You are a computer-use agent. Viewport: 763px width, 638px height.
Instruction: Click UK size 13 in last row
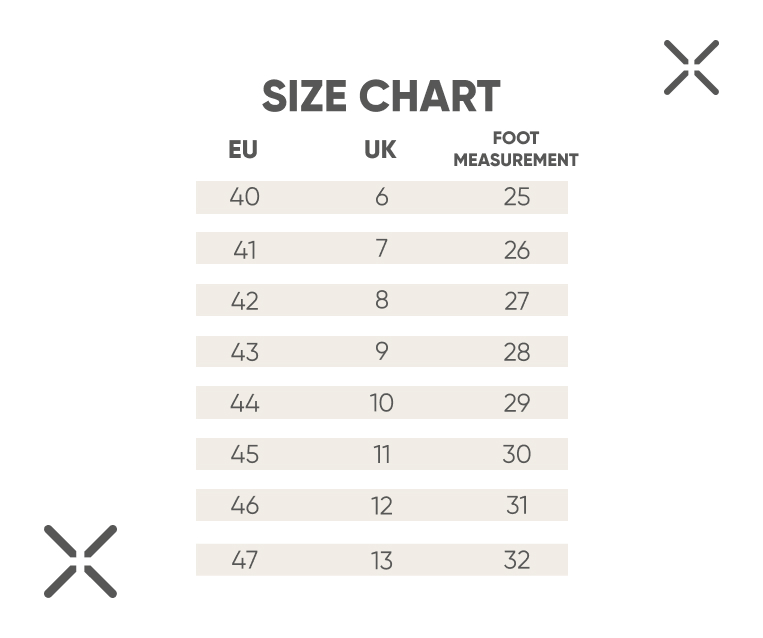click(x=382, y=560)
